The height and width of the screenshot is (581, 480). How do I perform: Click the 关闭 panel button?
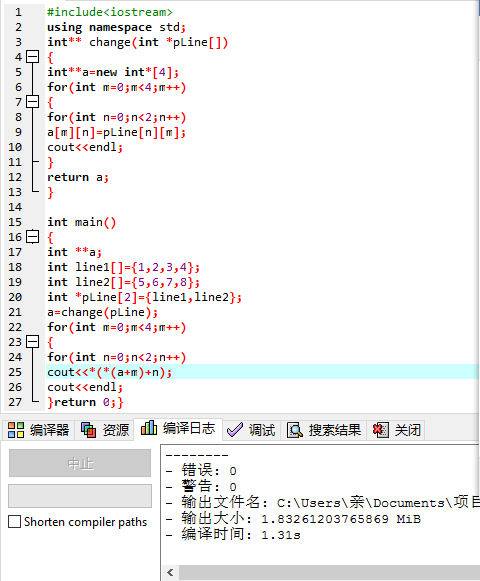click(x=395, y=430)
